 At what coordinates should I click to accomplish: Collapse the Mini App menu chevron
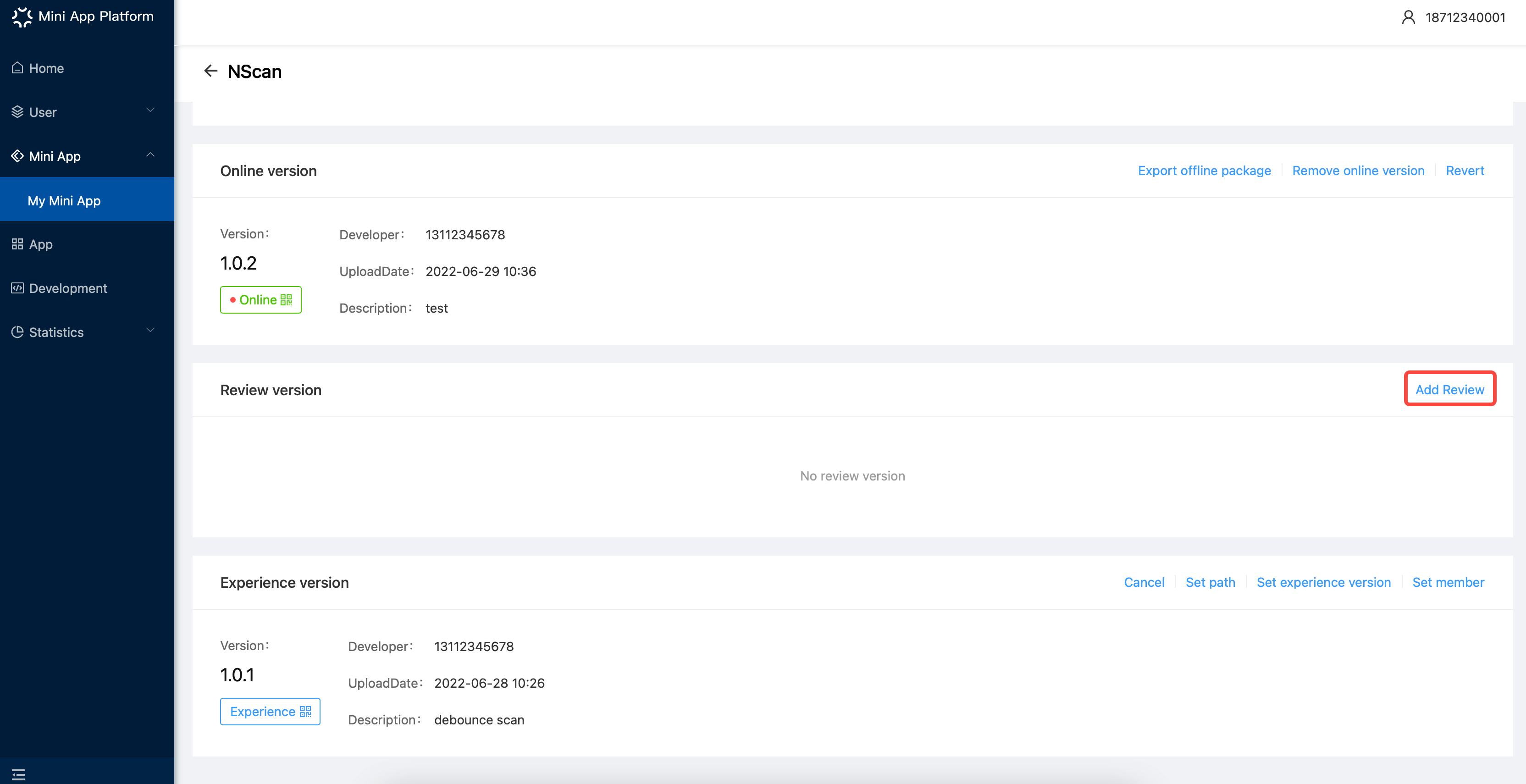click(x=150, y=155)
